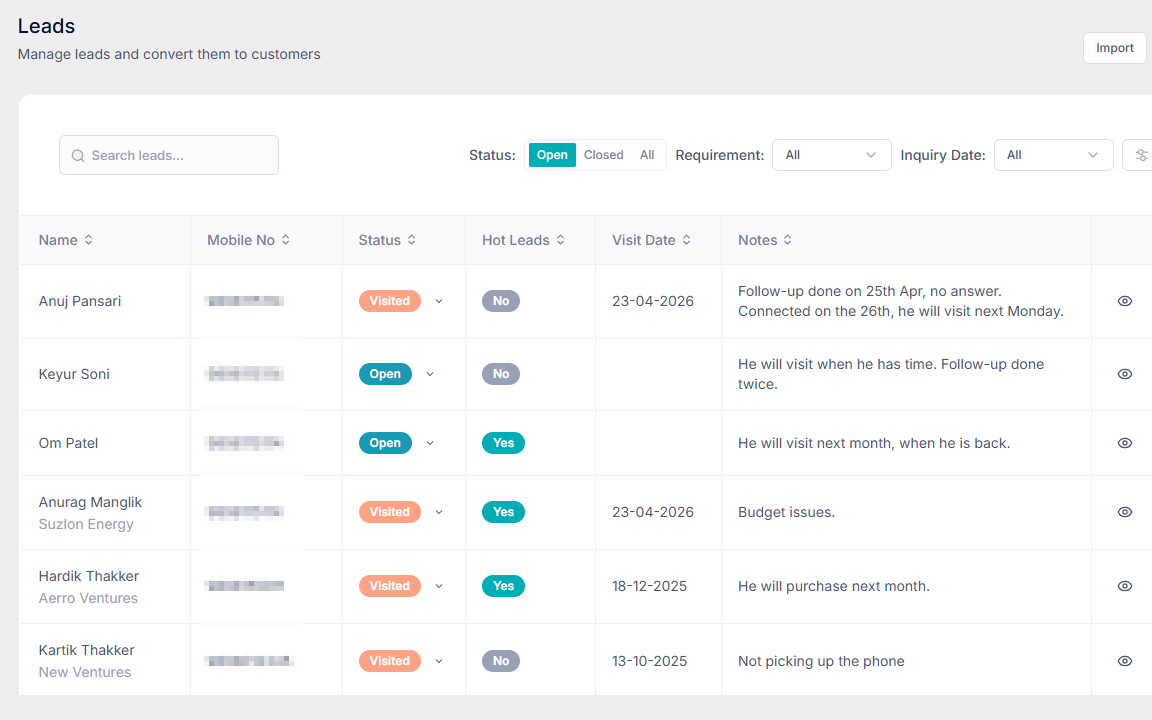Click the Om Patel name
Screen dimensions: 1152x720
click(68, 443)
